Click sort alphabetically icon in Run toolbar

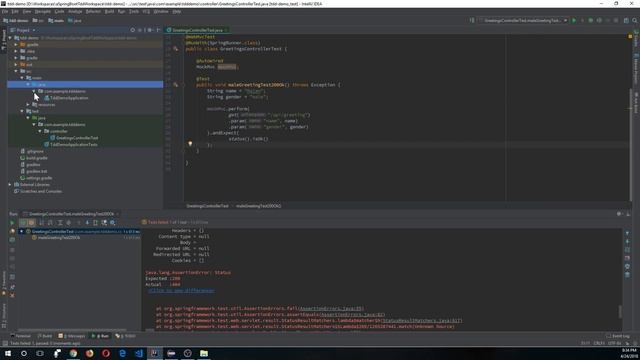(41, 223)
